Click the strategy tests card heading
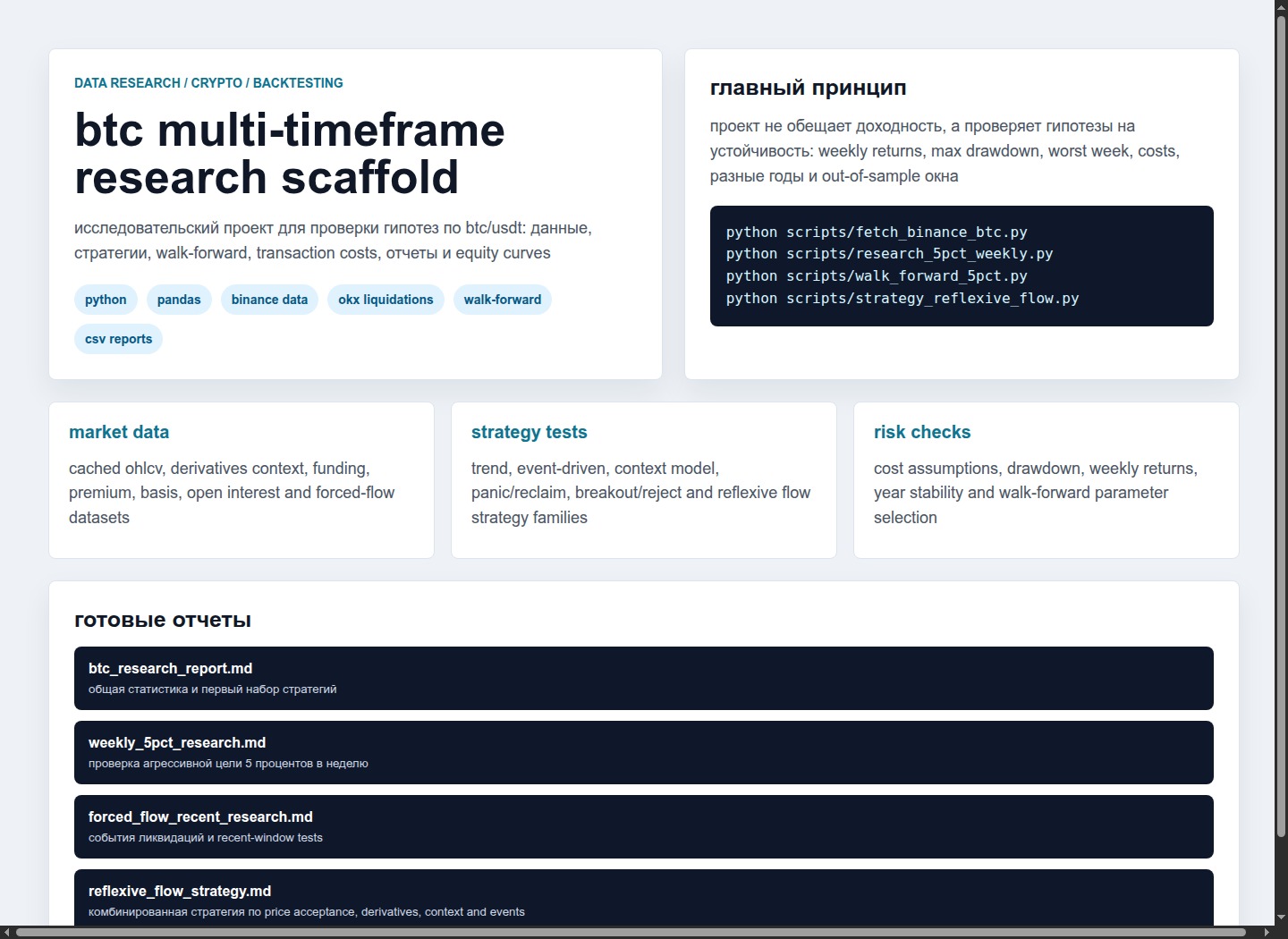This screenshot has height=939, width=1288. [530, 432]
